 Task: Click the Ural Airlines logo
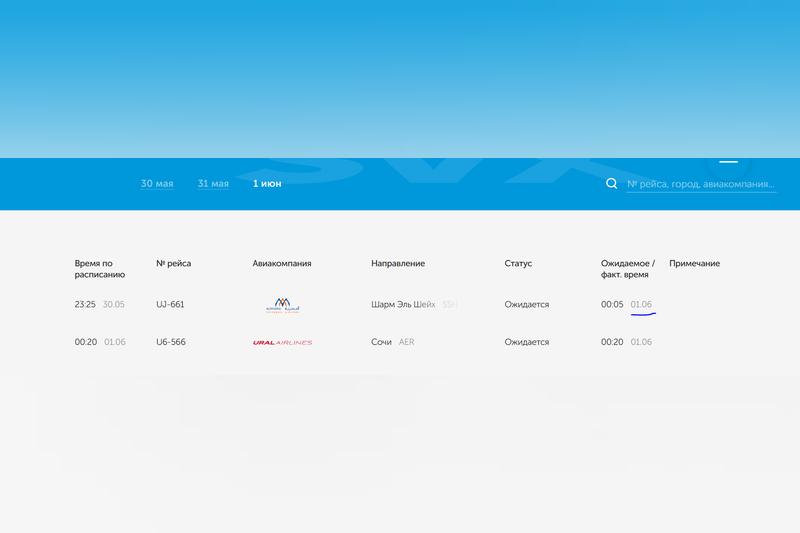click(x=282, y=342)
